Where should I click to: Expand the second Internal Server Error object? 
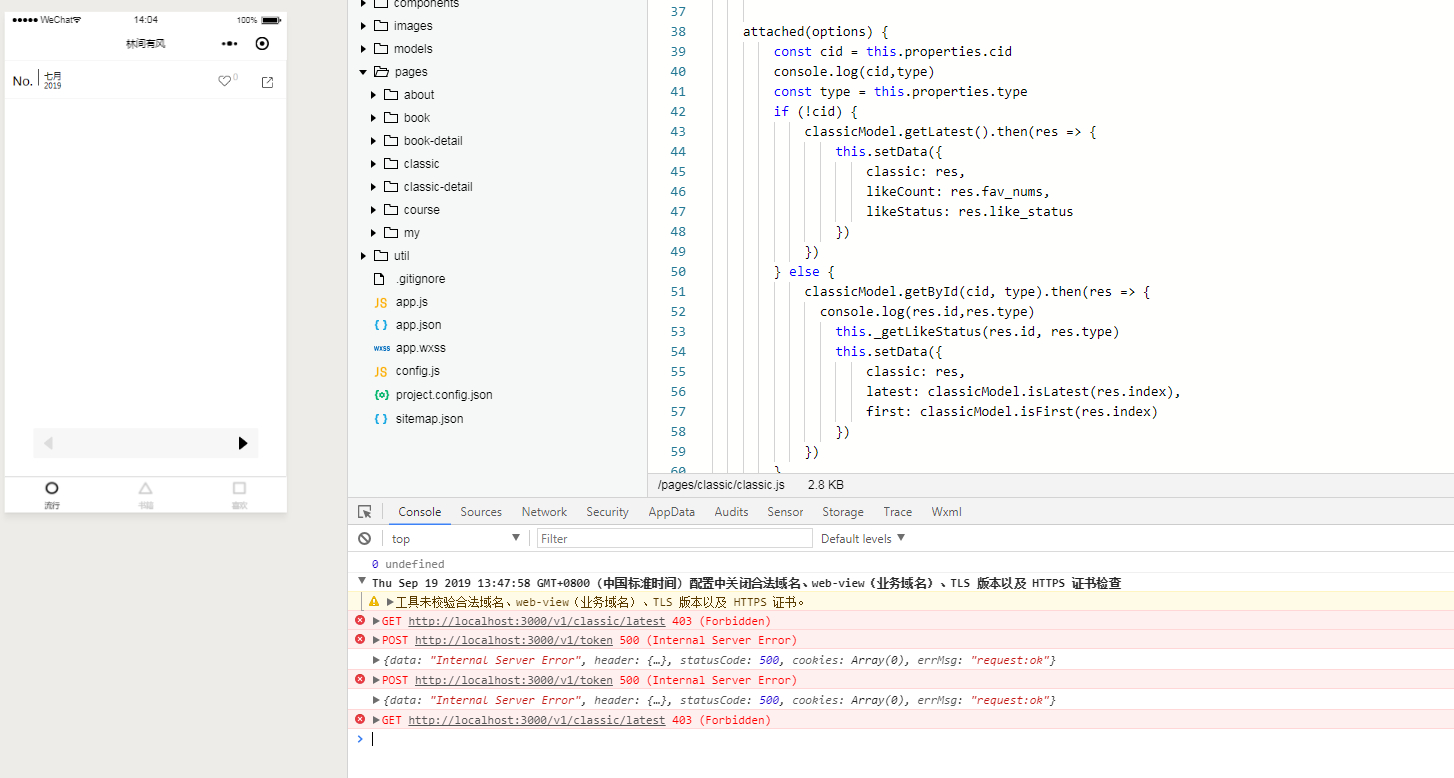coord(377,700)
